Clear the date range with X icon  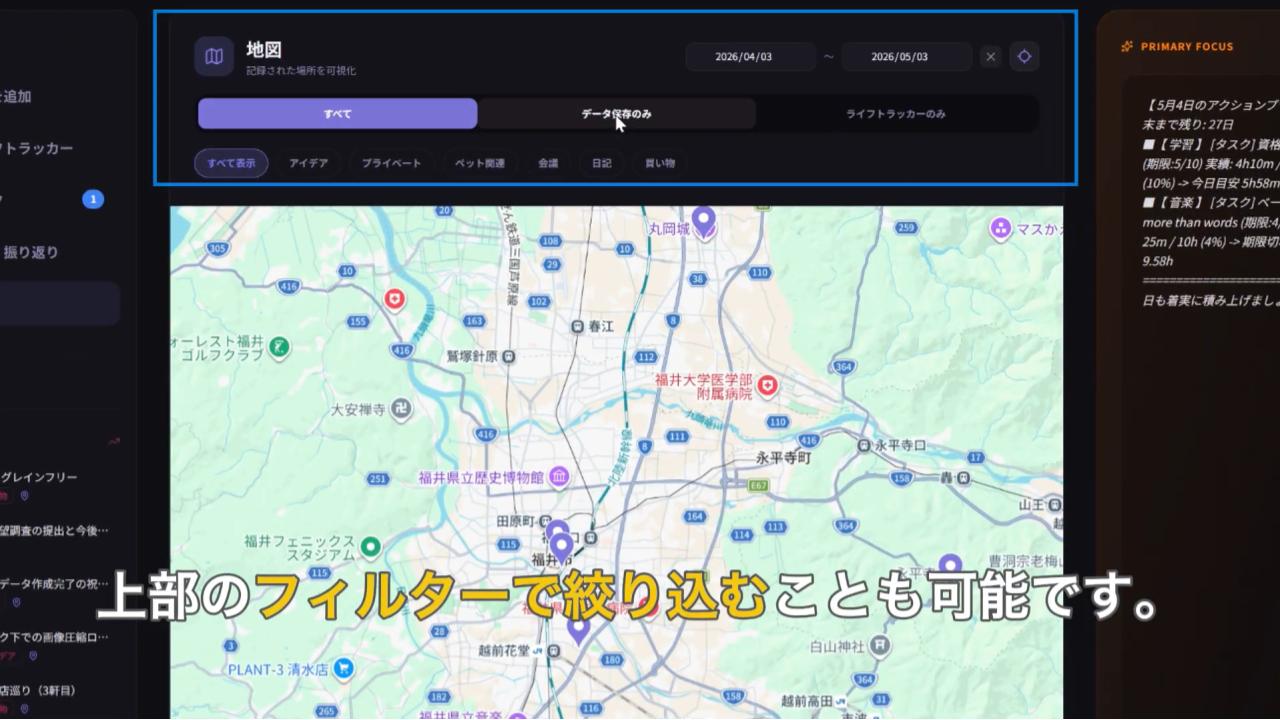coord(990,57)
